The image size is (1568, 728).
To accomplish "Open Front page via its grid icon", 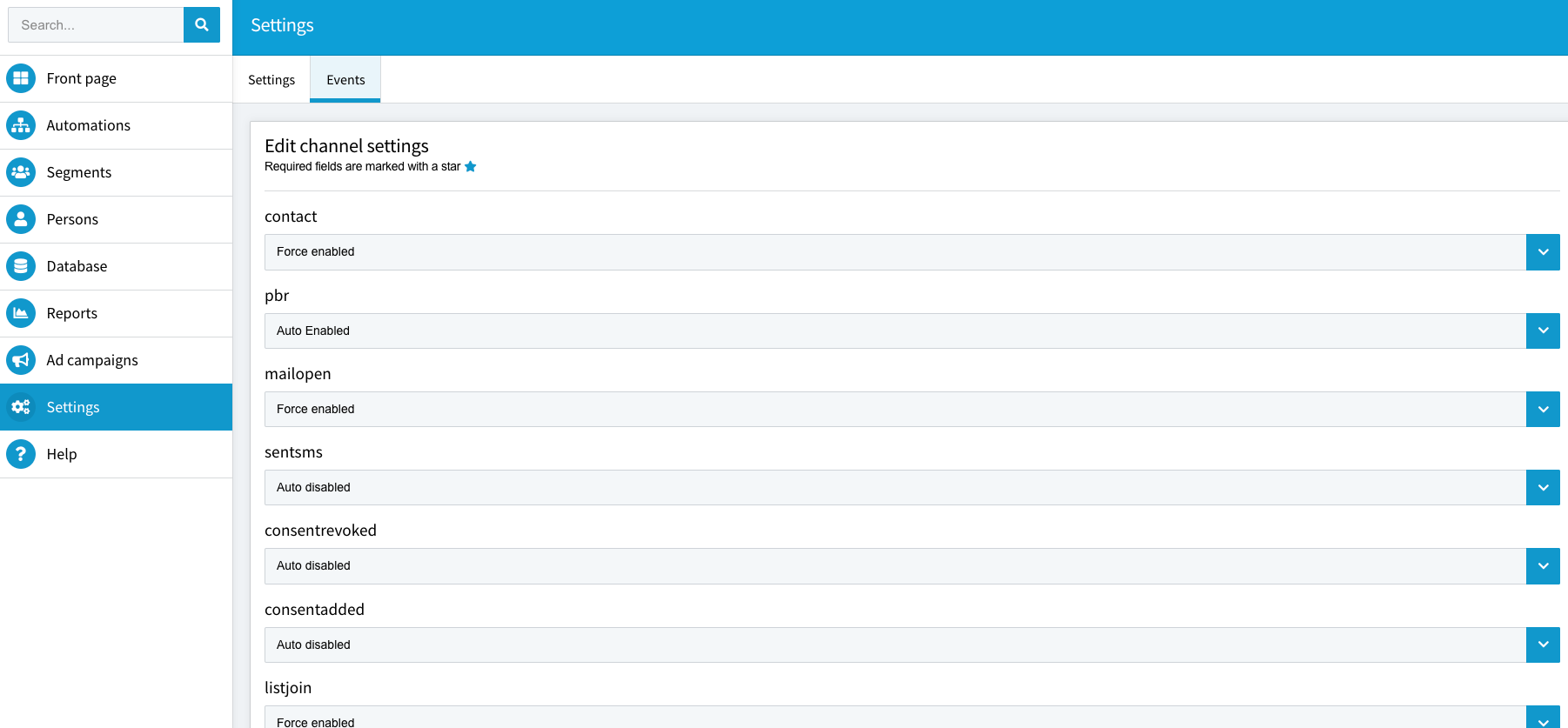I will (x=21, y=78).
